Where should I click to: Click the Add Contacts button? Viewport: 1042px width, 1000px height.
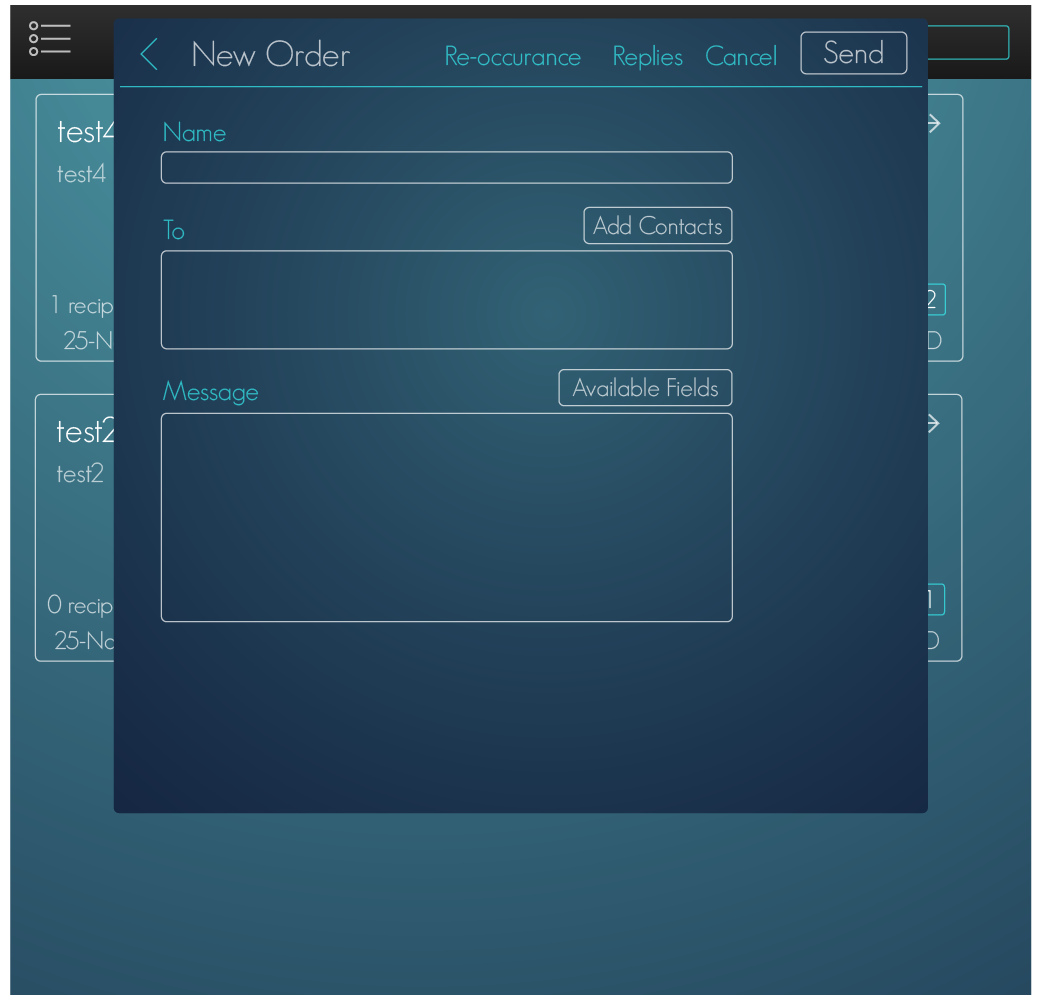657,226
